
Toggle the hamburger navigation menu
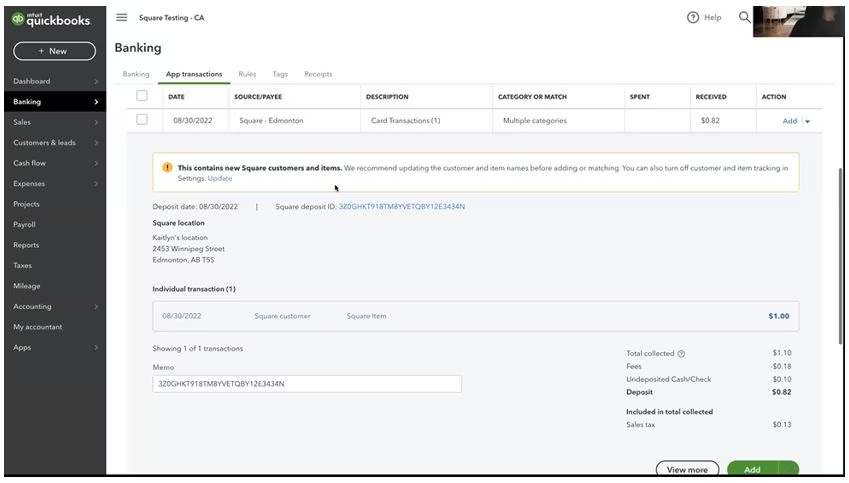[x=122, y=17]
